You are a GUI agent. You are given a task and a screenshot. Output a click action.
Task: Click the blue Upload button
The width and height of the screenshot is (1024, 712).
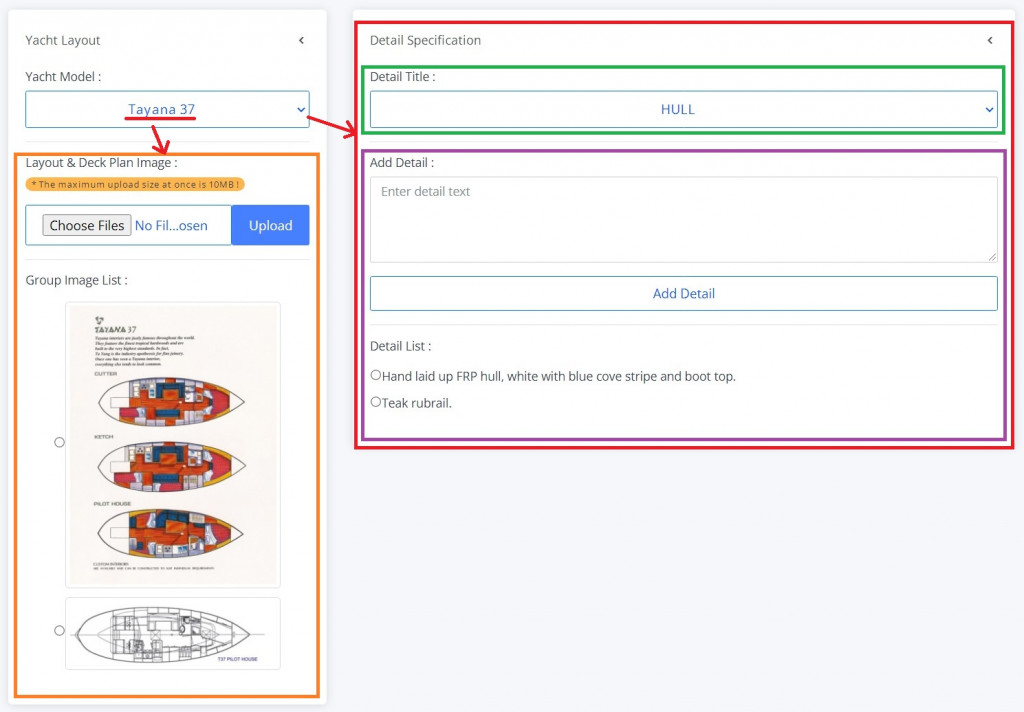click(270, 225)
